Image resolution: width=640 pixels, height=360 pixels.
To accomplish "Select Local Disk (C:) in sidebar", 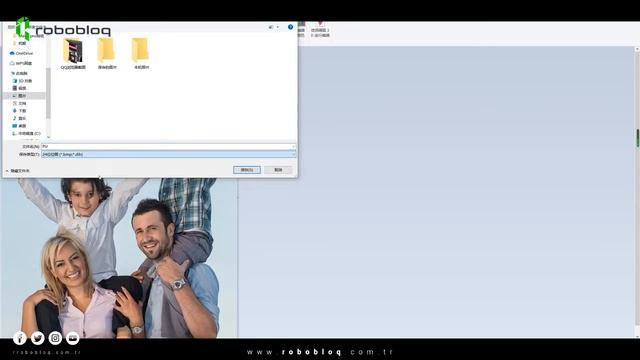I will (x=27, y=133).
